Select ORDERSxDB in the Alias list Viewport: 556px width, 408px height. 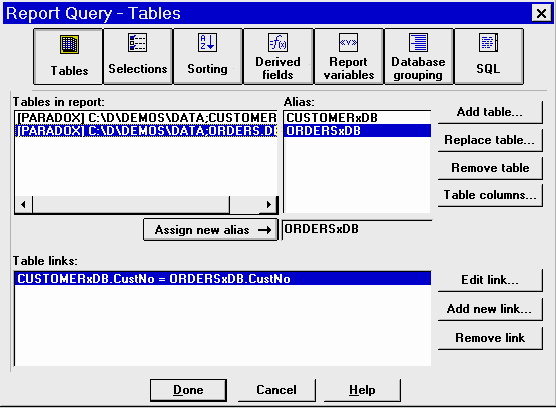(357, 130)
